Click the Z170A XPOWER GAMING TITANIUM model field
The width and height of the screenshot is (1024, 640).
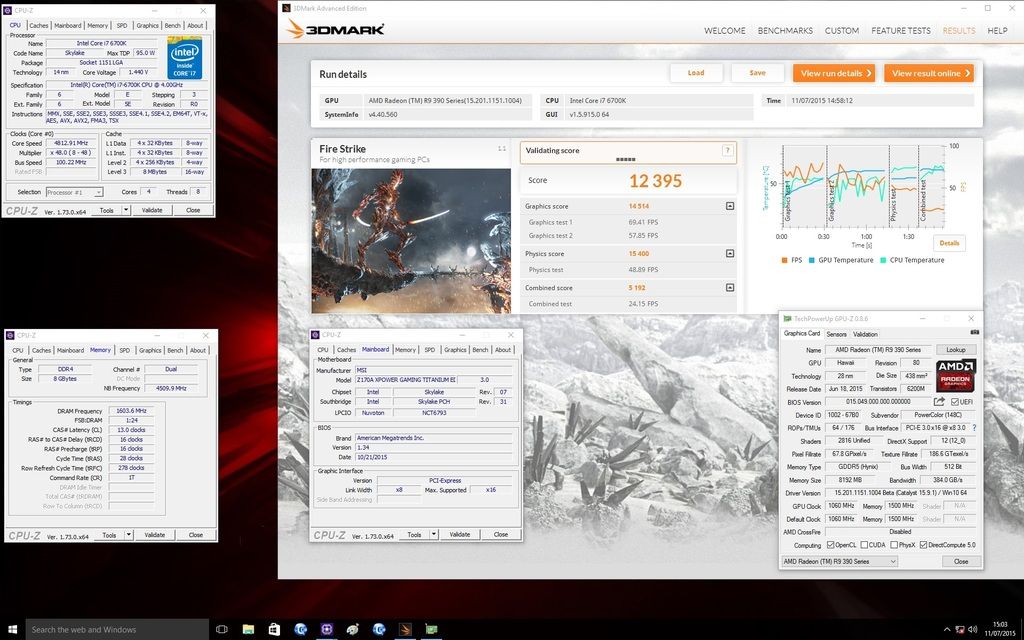[406, 379]
